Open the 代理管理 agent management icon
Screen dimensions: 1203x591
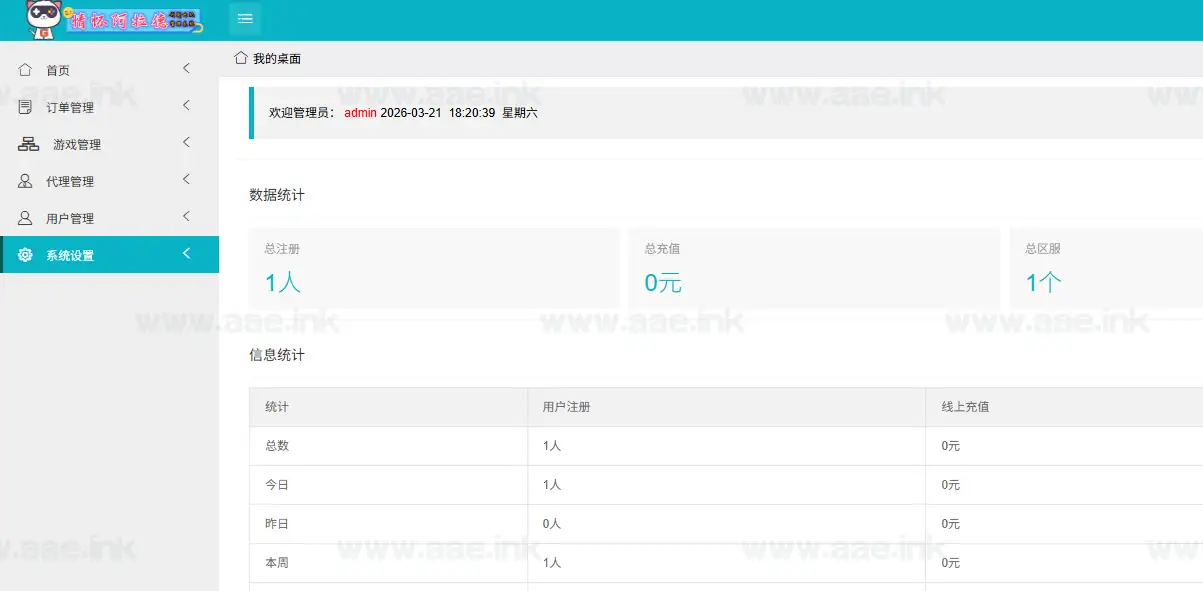pyautogui.click(x=24, y=180)
